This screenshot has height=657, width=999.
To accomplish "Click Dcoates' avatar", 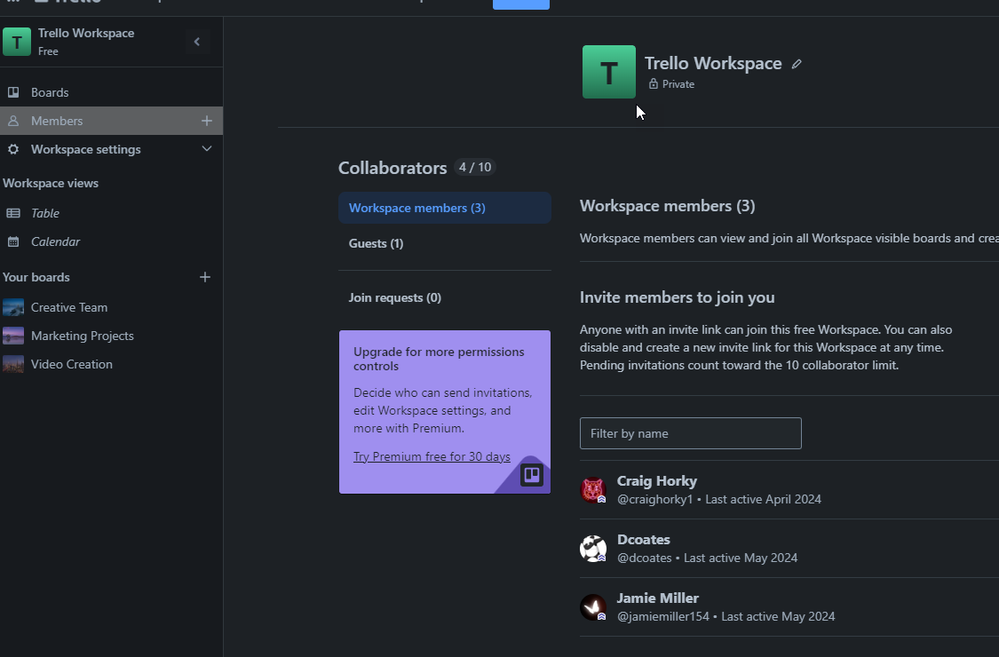I will pyautogui.click(x=593, y=549).
